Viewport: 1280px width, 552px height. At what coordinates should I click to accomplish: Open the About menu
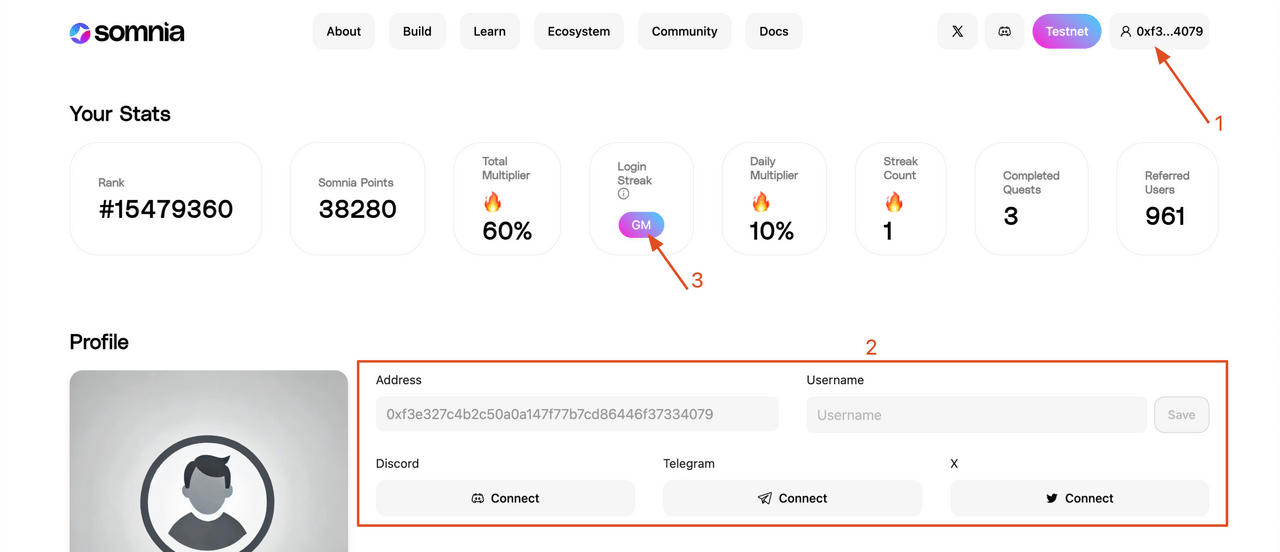coord(343,32)
